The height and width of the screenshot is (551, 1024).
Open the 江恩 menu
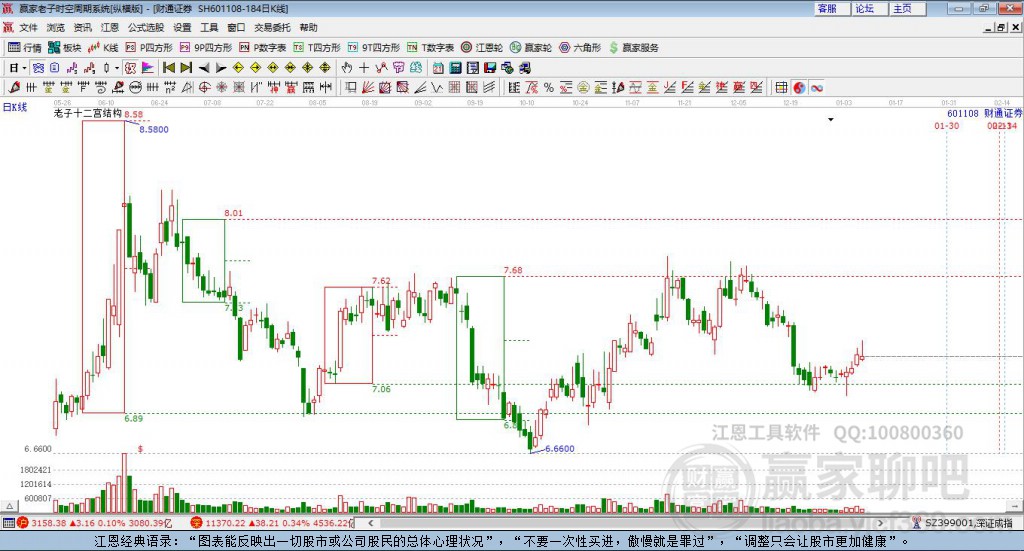point(110,27)
